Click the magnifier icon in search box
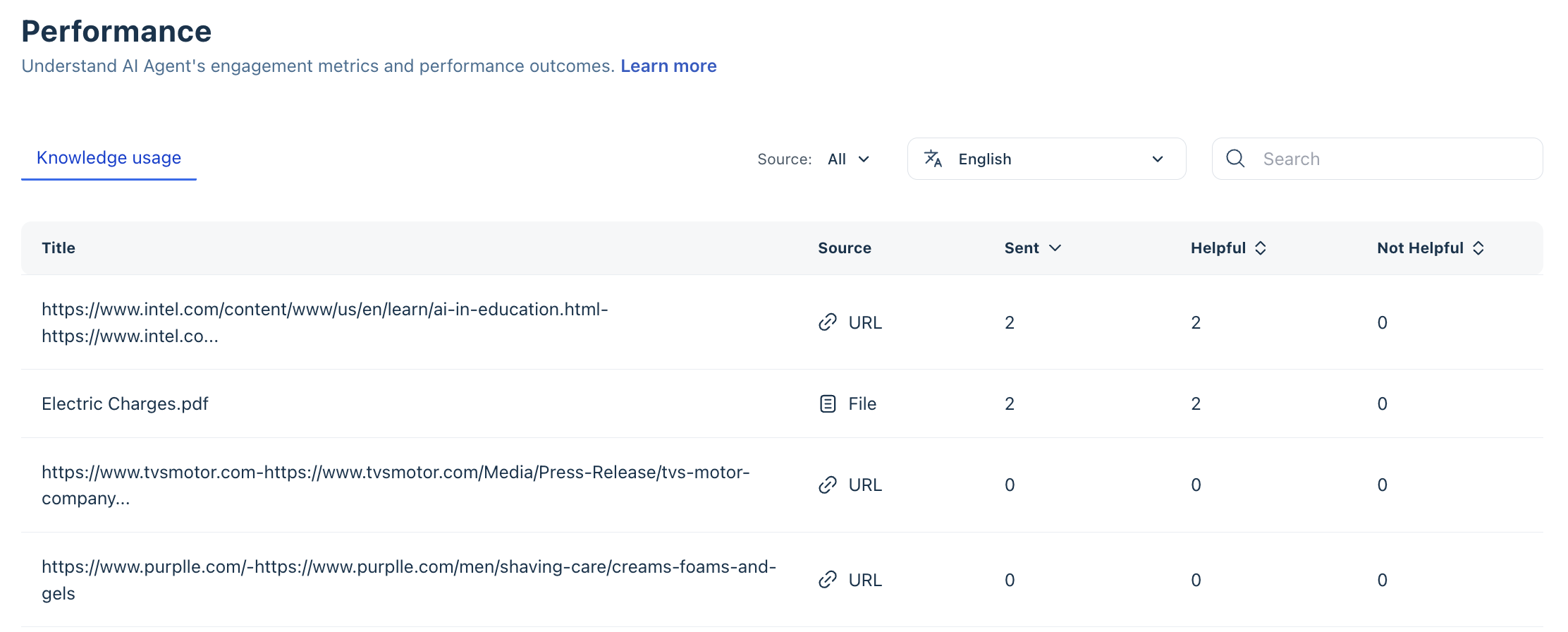Image resolution: width=1568 pixels, height=632 pixels. (x=1235, y=159)
